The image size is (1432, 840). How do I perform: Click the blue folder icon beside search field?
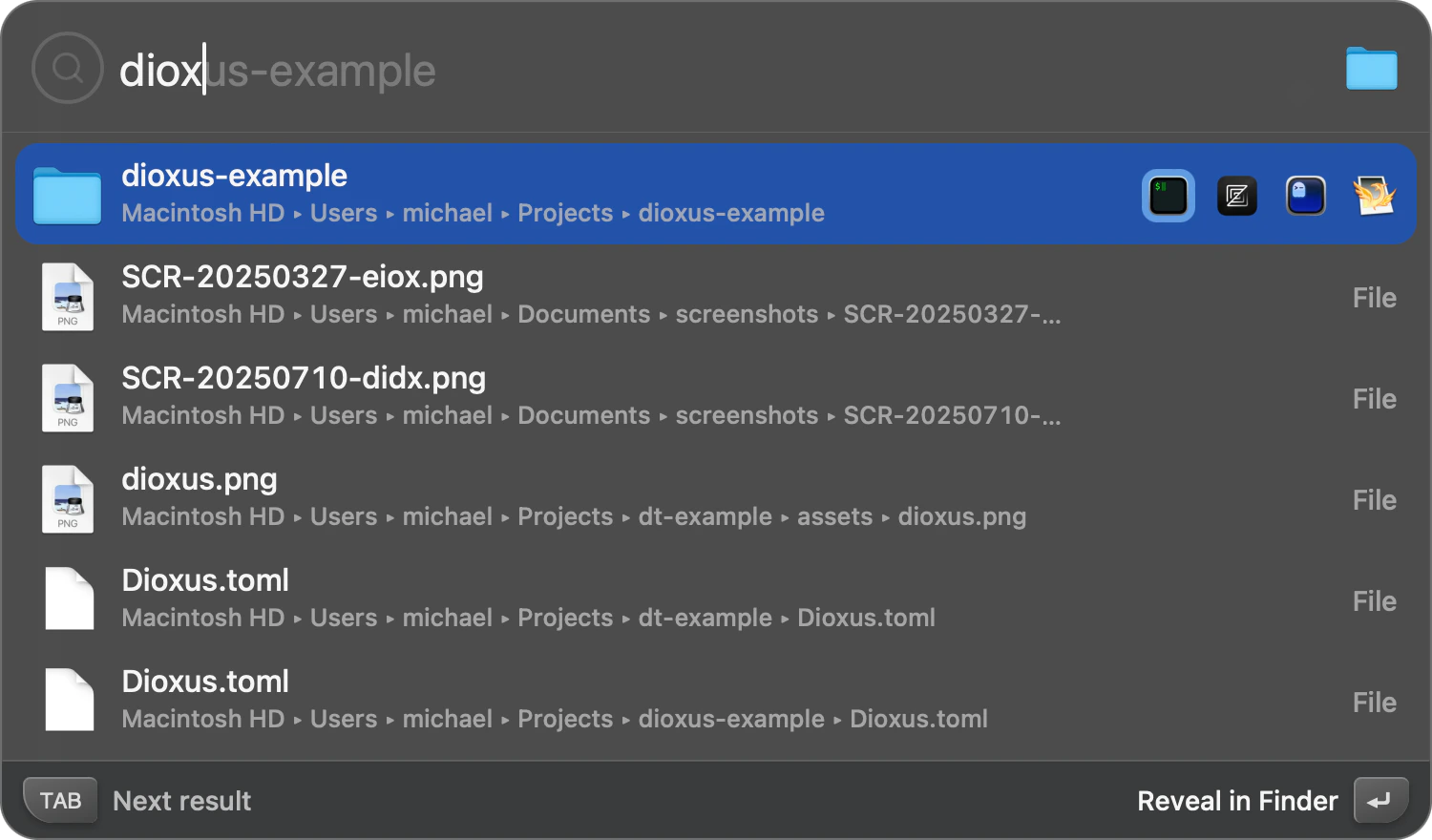[x=1371, y=69]
